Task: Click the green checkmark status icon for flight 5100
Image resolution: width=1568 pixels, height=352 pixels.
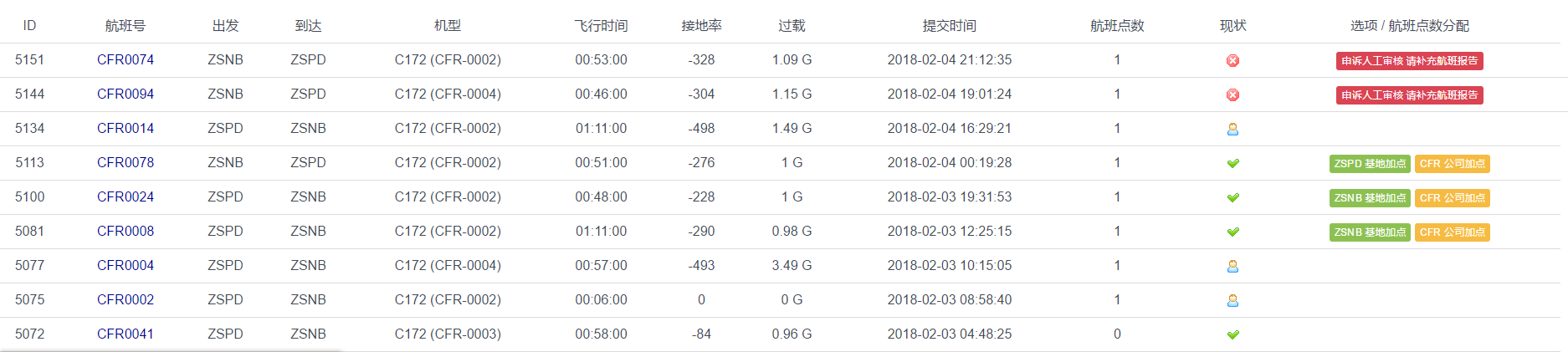Action: [x=1232, y=197]
